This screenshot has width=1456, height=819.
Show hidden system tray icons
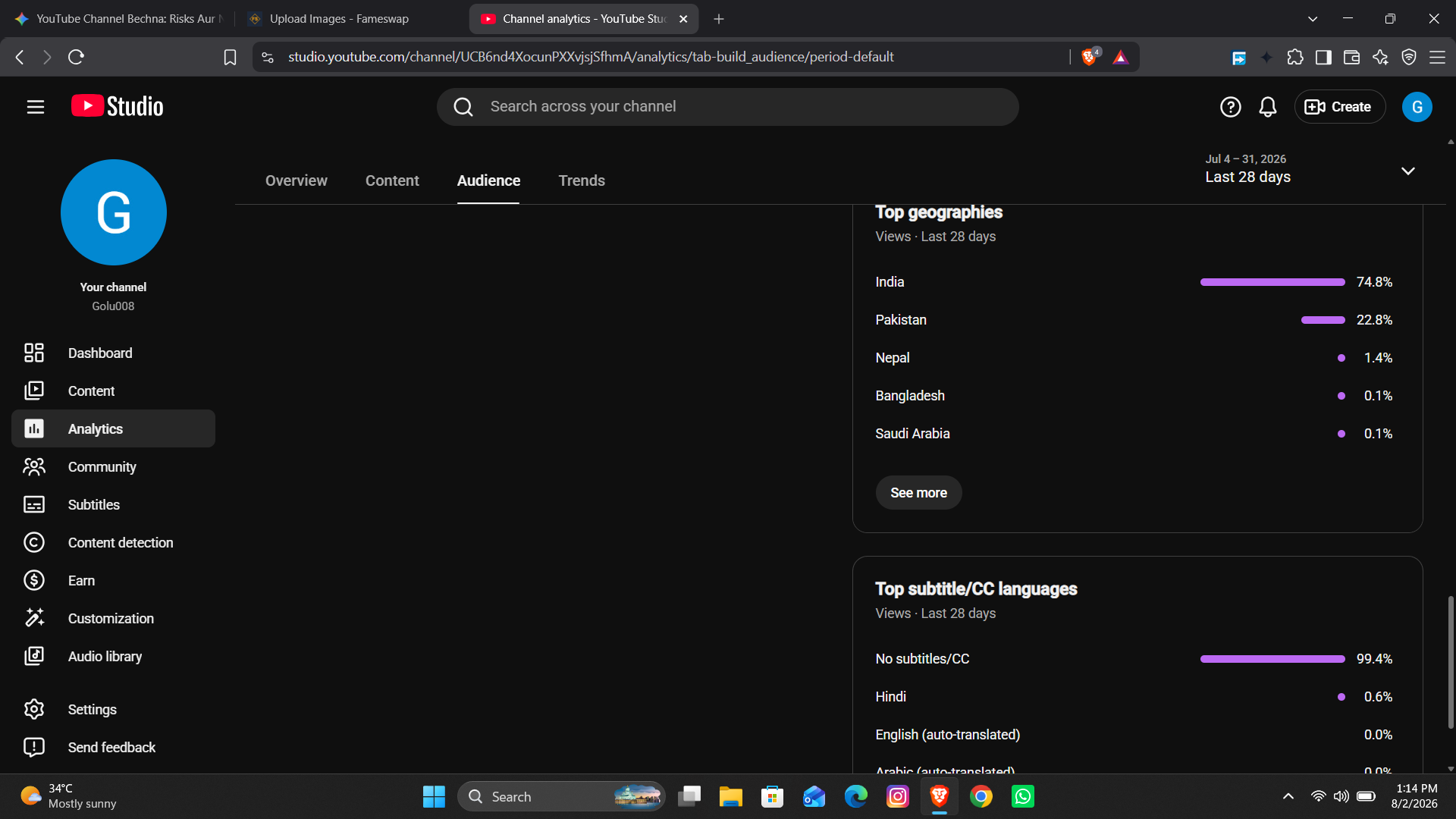[1288, 796]
